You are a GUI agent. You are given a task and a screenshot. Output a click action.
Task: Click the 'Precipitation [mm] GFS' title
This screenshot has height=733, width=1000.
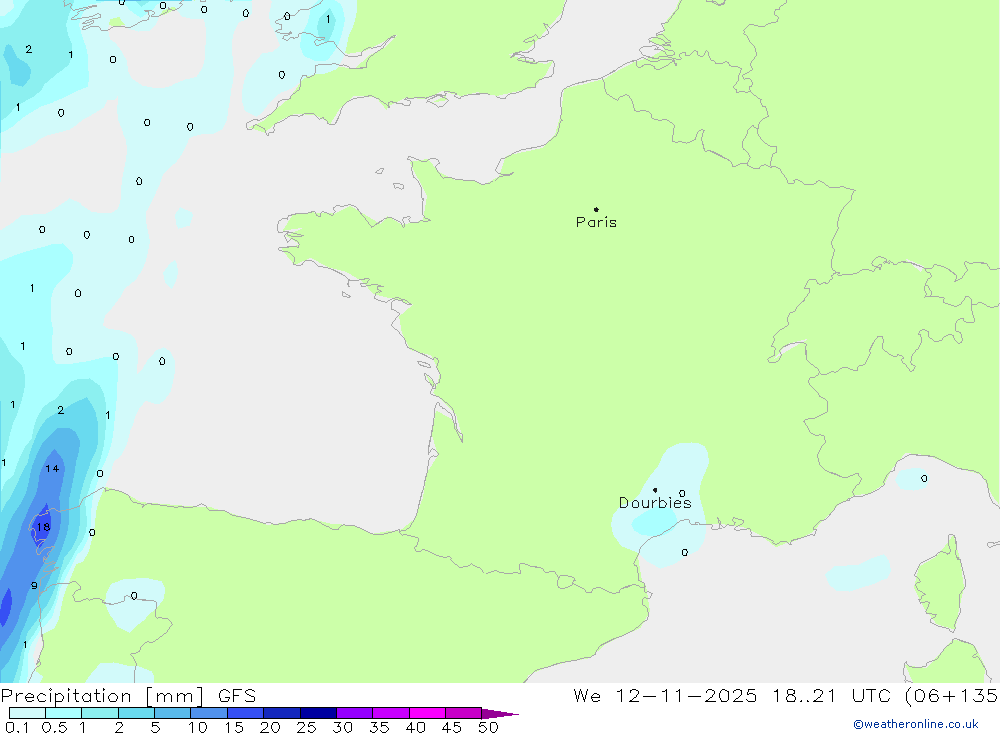(x=128, y=696)
